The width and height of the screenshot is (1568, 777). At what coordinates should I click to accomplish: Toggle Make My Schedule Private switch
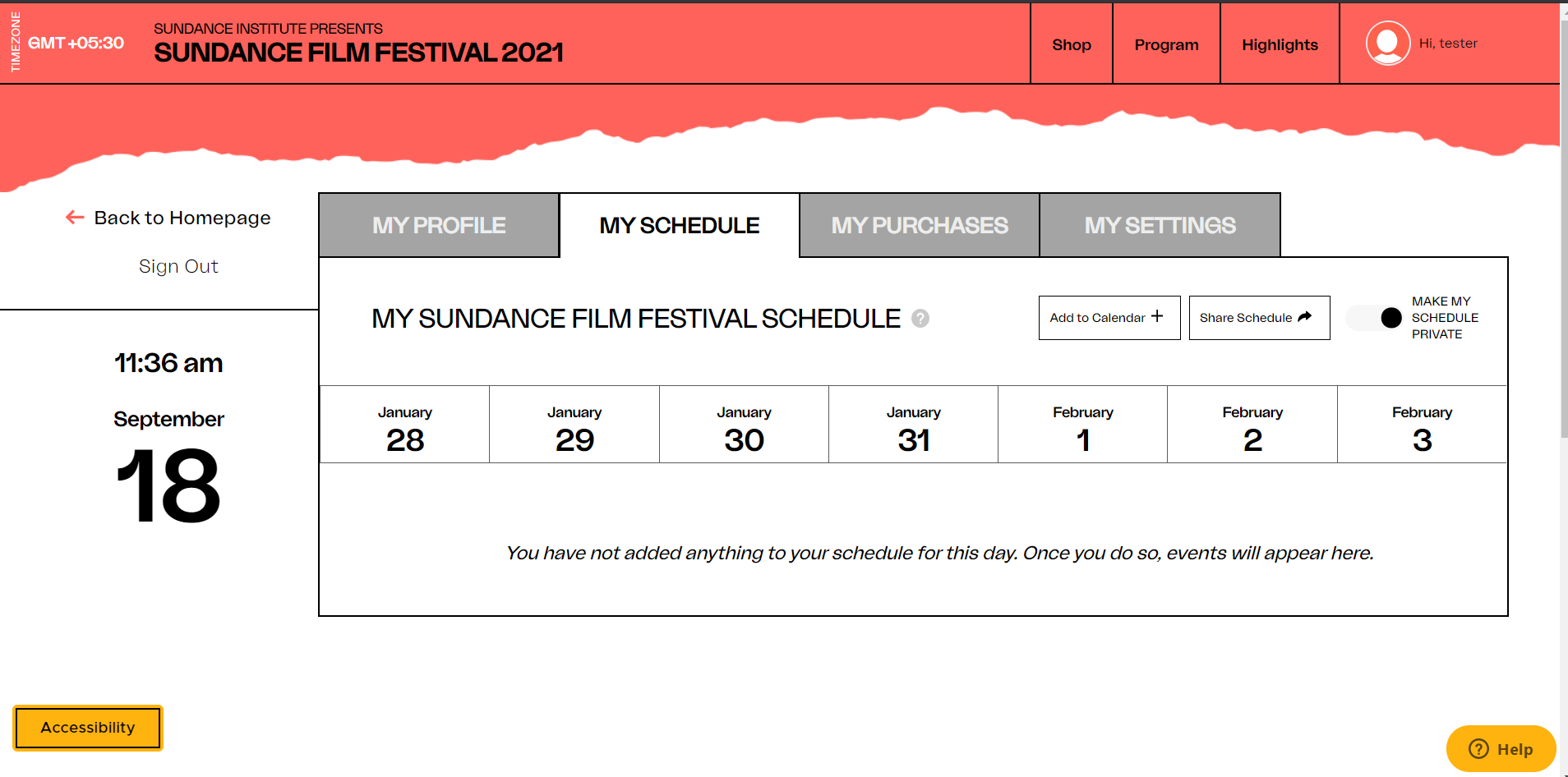click(1374, 318)
